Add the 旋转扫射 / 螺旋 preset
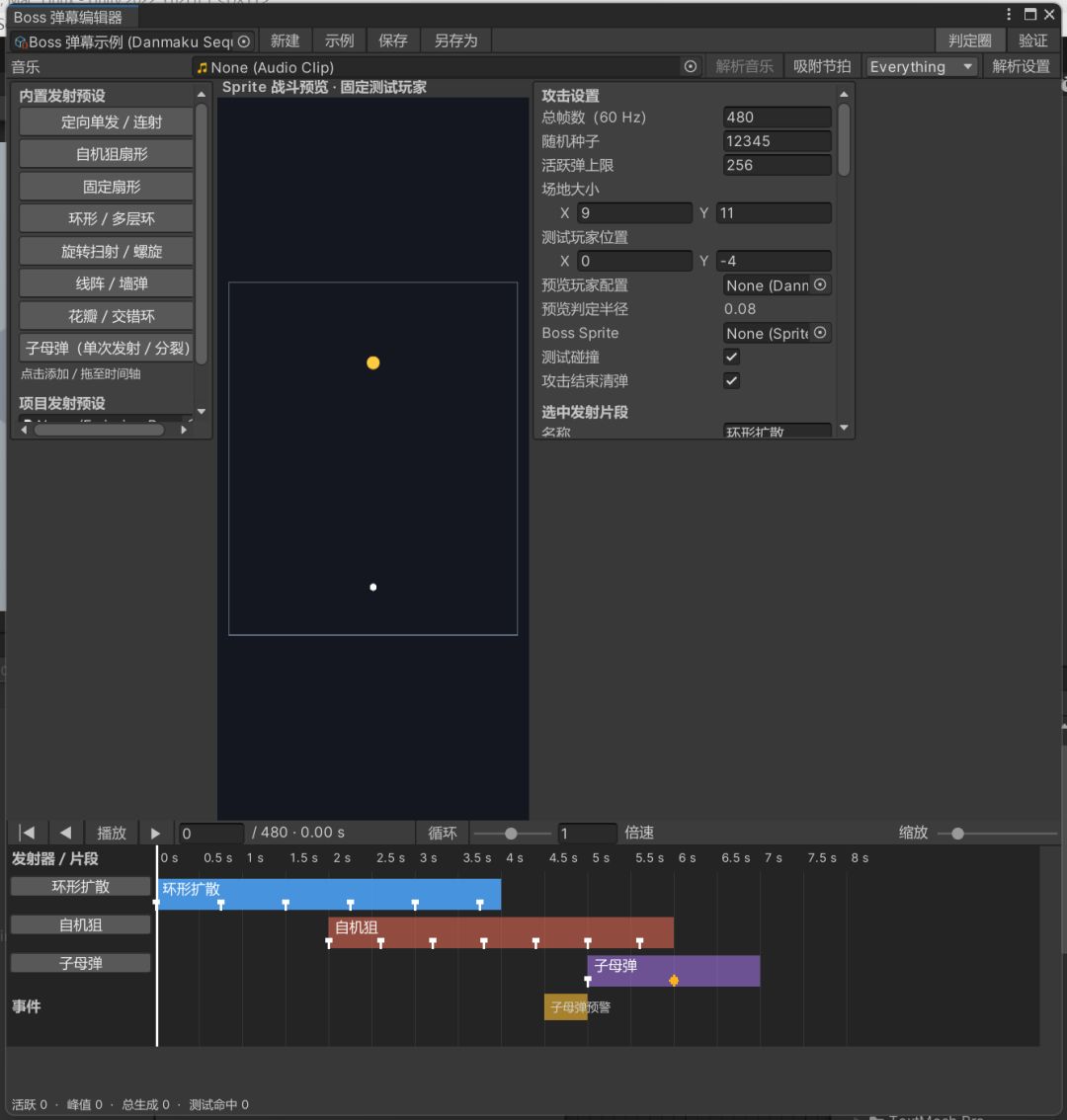The image size is (1067, 1120). pyautogui.click(x=106, y=252)
